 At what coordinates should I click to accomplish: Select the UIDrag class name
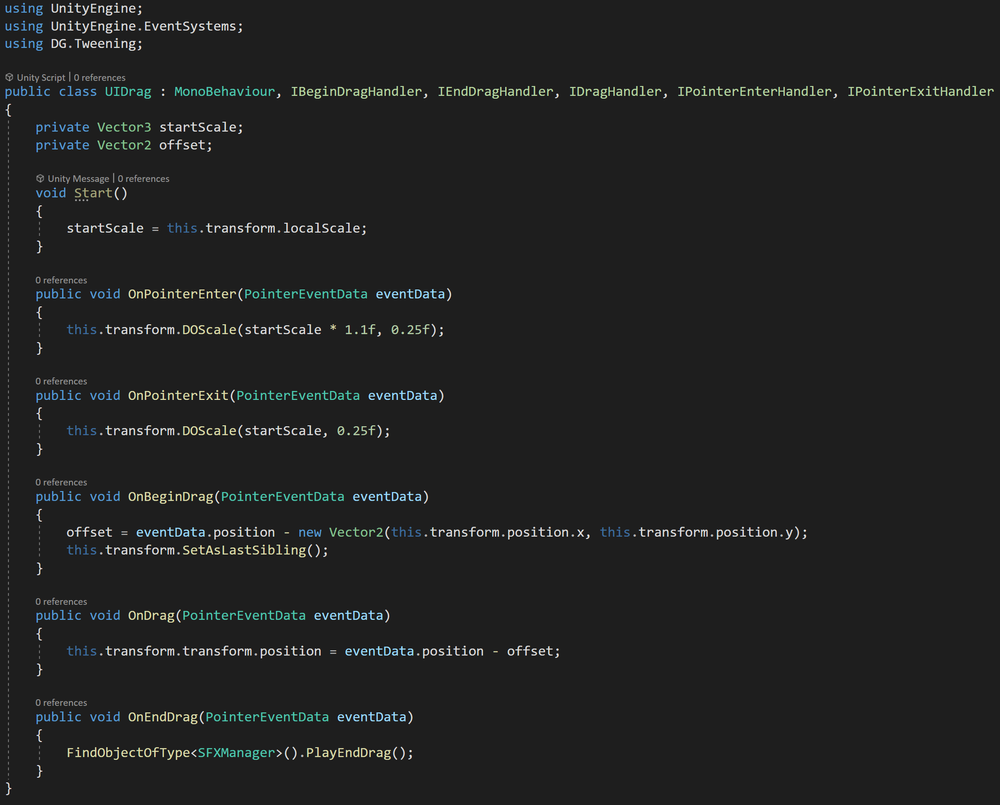[x=127, y=91]
